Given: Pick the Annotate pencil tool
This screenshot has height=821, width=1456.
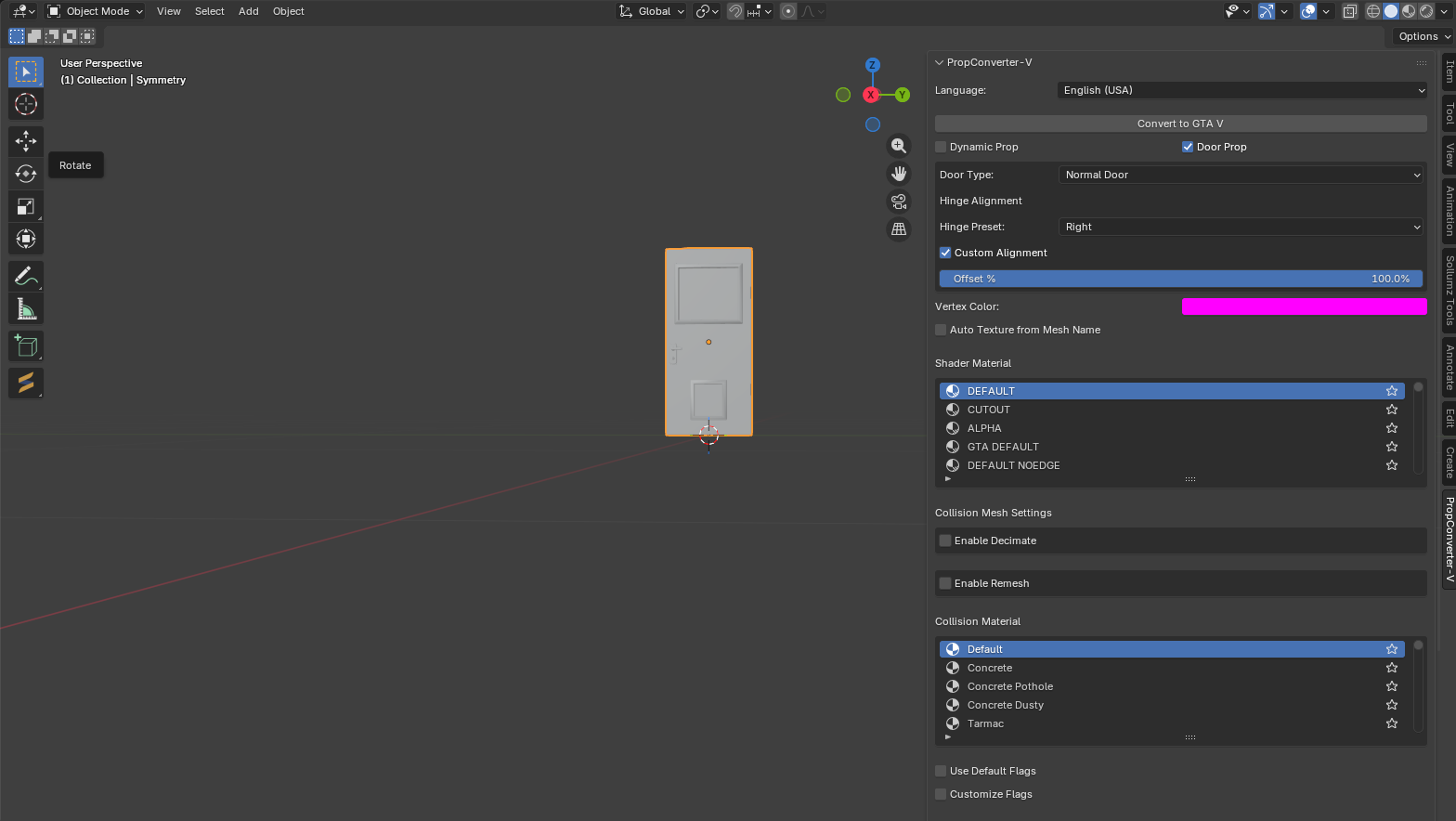Looking at the screenshot, I should 26,276.
